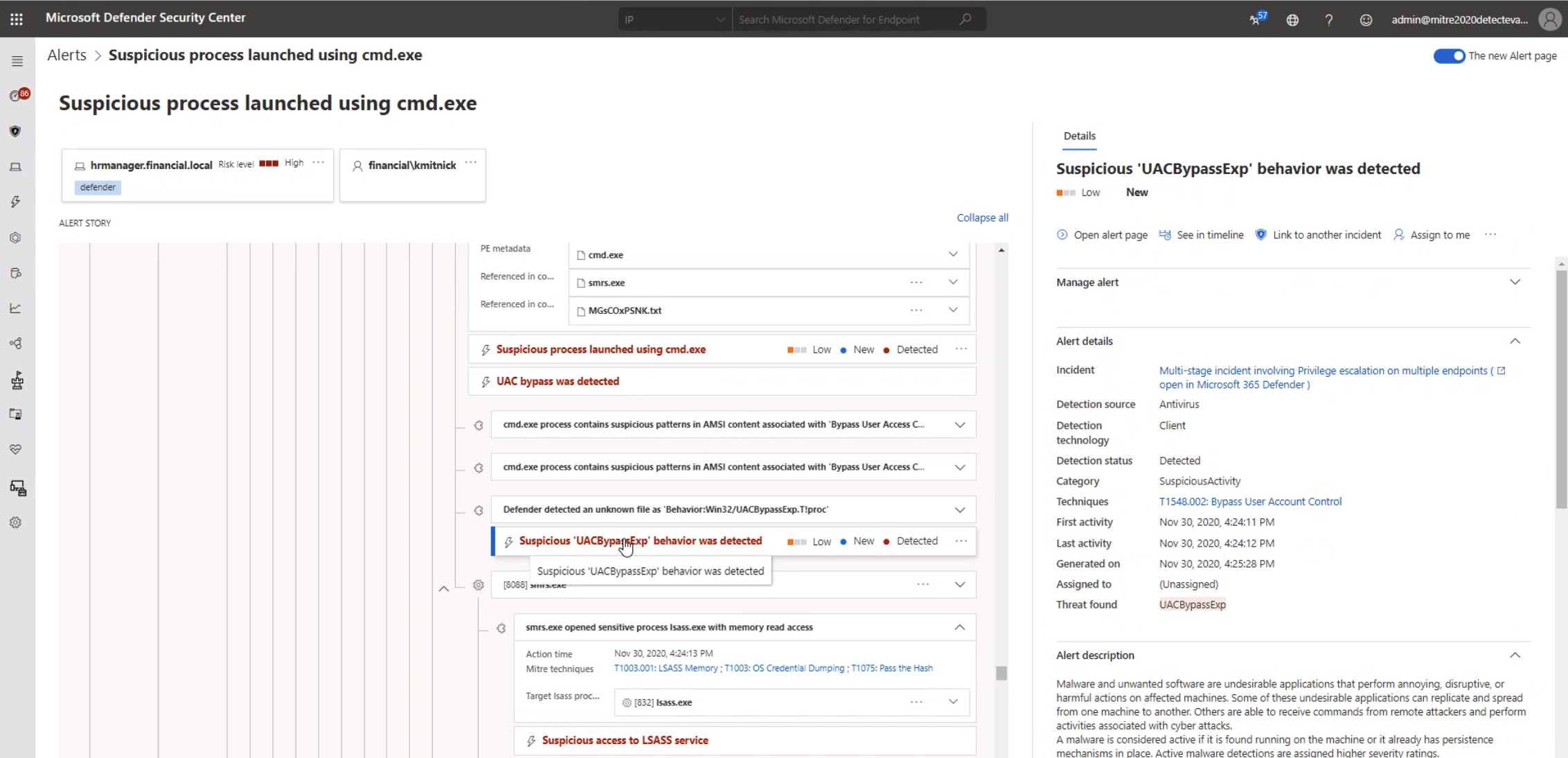Viewport: 1568px width, 758px height.
Task: Select UAC bypass was detected alert
Action: [x=558, y=382]
